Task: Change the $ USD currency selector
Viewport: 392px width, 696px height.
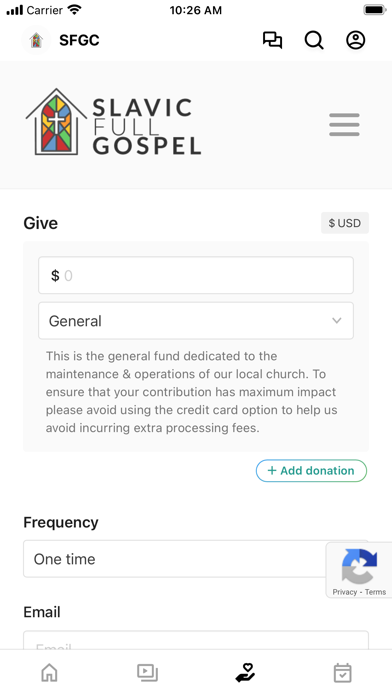Action: pyautogui.click(x=345, y=223)
